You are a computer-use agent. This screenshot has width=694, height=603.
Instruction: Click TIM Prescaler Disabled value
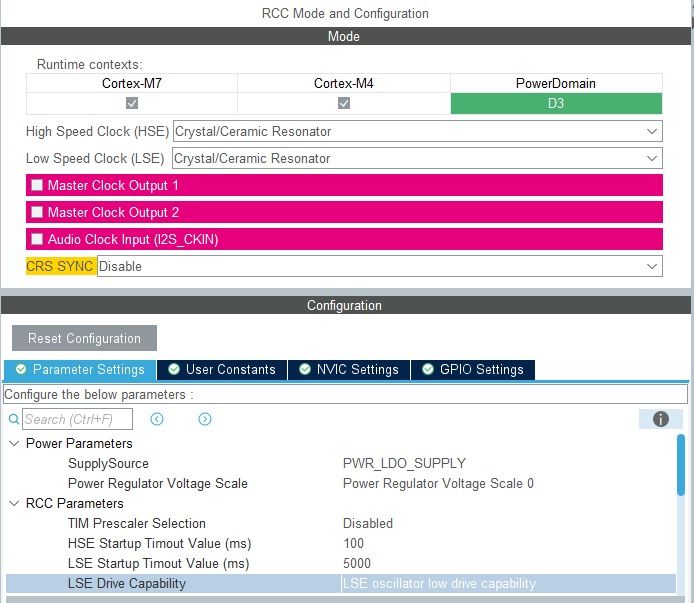368,523
